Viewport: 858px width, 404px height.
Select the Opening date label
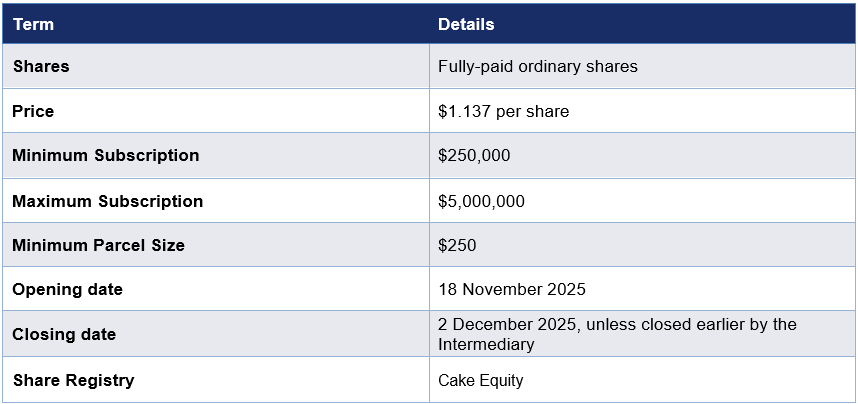(x=67, y=289)
